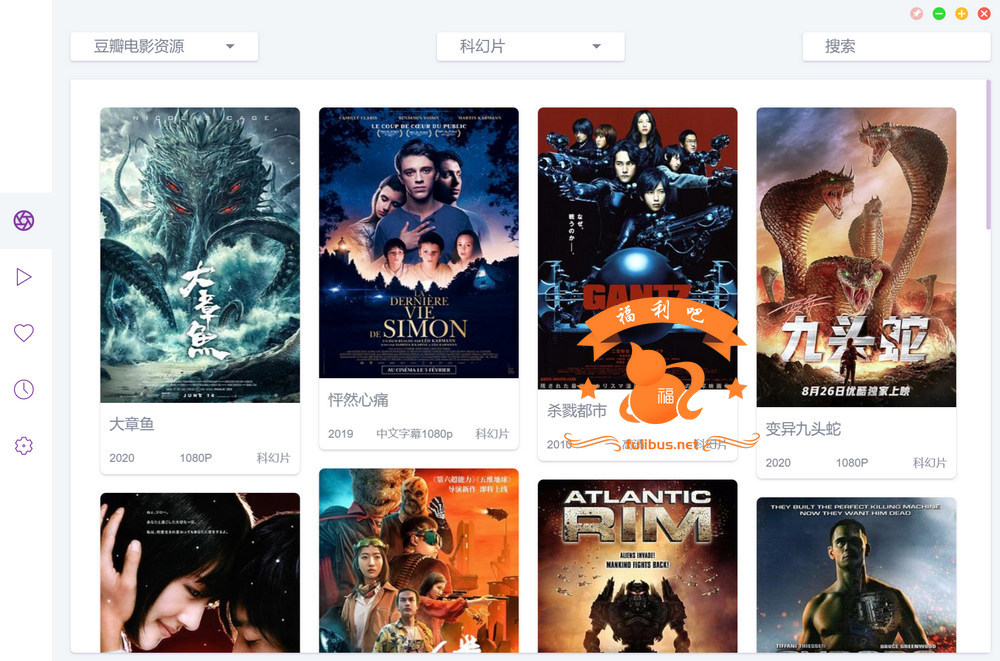This screenshot has height=661, width=1000.
Task: Click the 怦然心痛 title text
Action: [358, 400]
